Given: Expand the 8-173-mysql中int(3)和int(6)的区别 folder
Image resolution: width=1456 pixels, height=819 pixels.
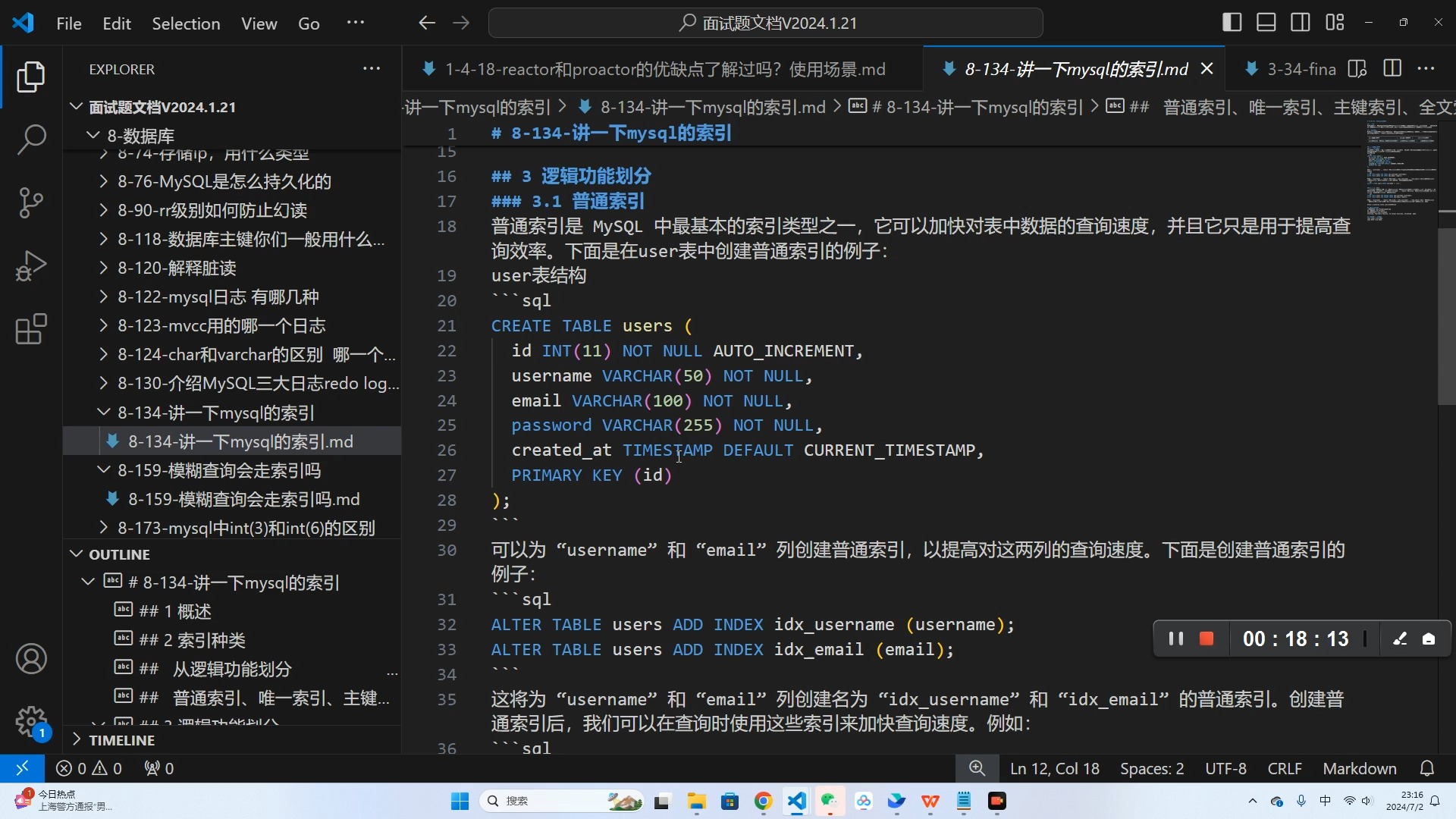Looking at the screenshot, I should tap(231, 528).
